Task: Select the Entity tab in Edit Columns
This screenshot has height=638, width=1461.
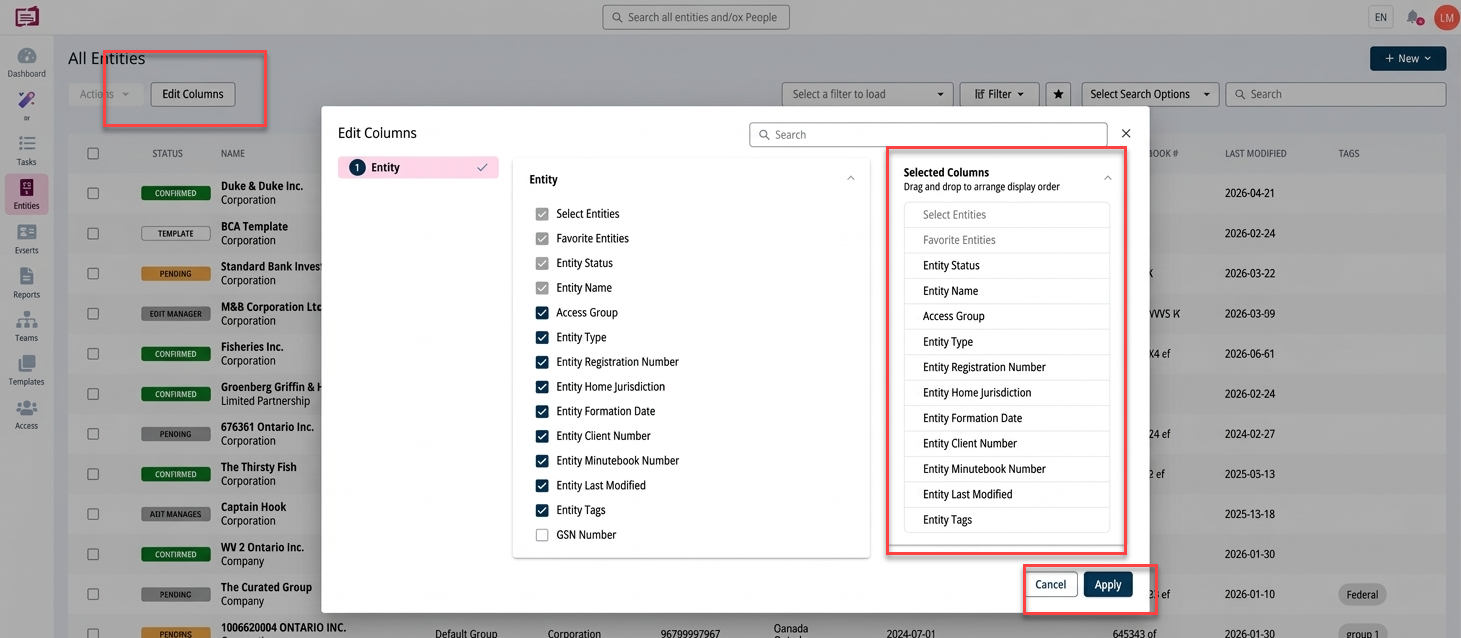Action: pos(418,168)
